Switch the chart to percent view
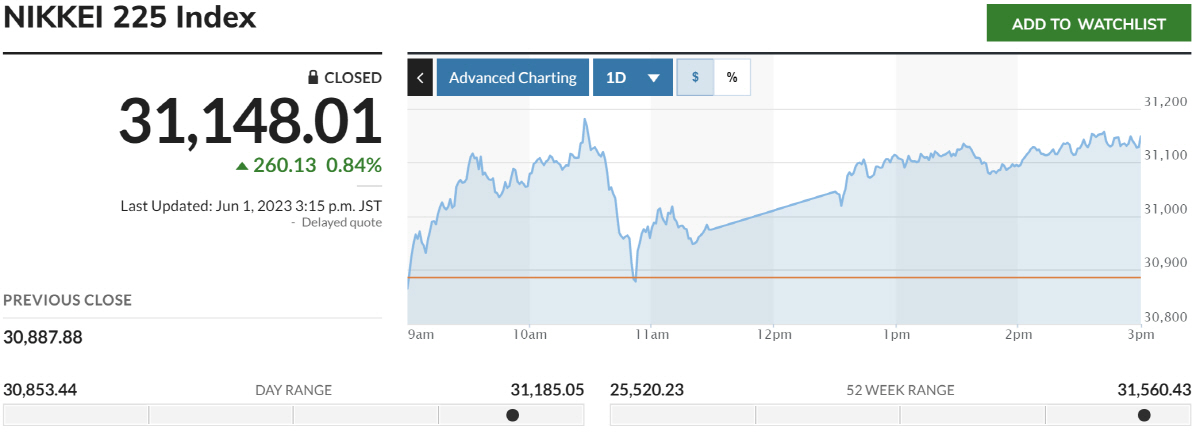Image resolution: width=1200 pixels, height=443 pixels. click(732, 77)
